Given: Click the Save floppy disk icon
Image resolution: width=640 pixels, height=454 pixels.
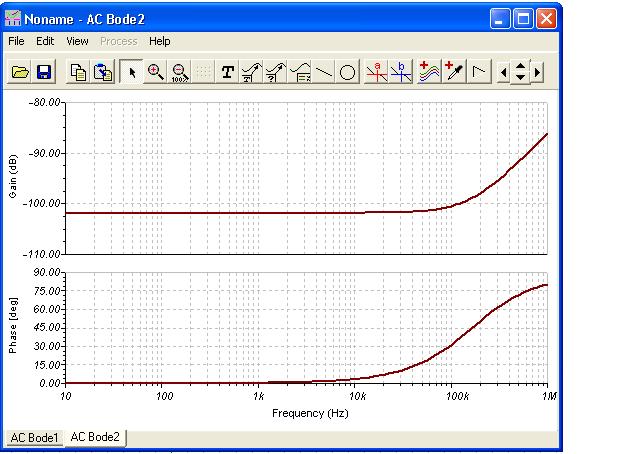Looking at the screenshot, I should click(44, 72).
